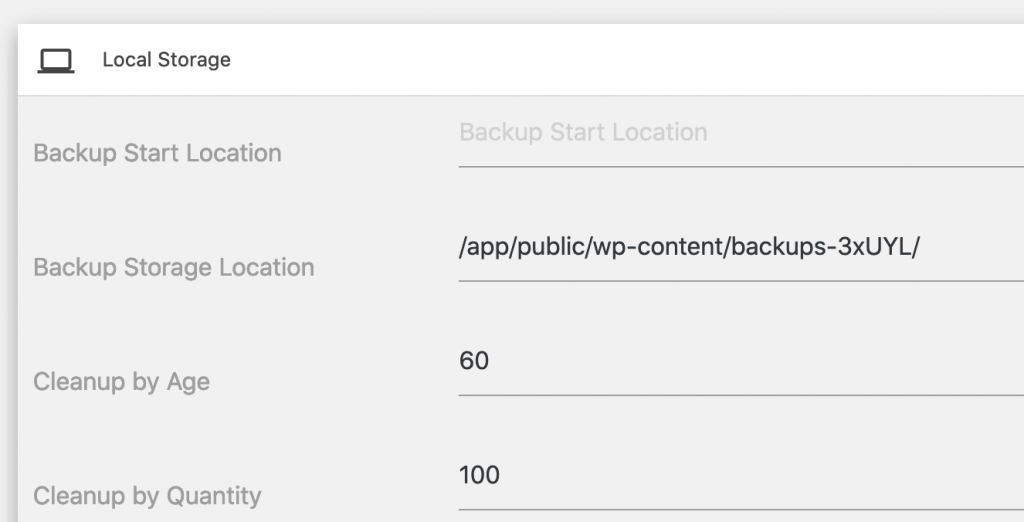Click the value 60 in Cleanup by Age
Screen dimensions: 1024x522
tap(474, 361)
